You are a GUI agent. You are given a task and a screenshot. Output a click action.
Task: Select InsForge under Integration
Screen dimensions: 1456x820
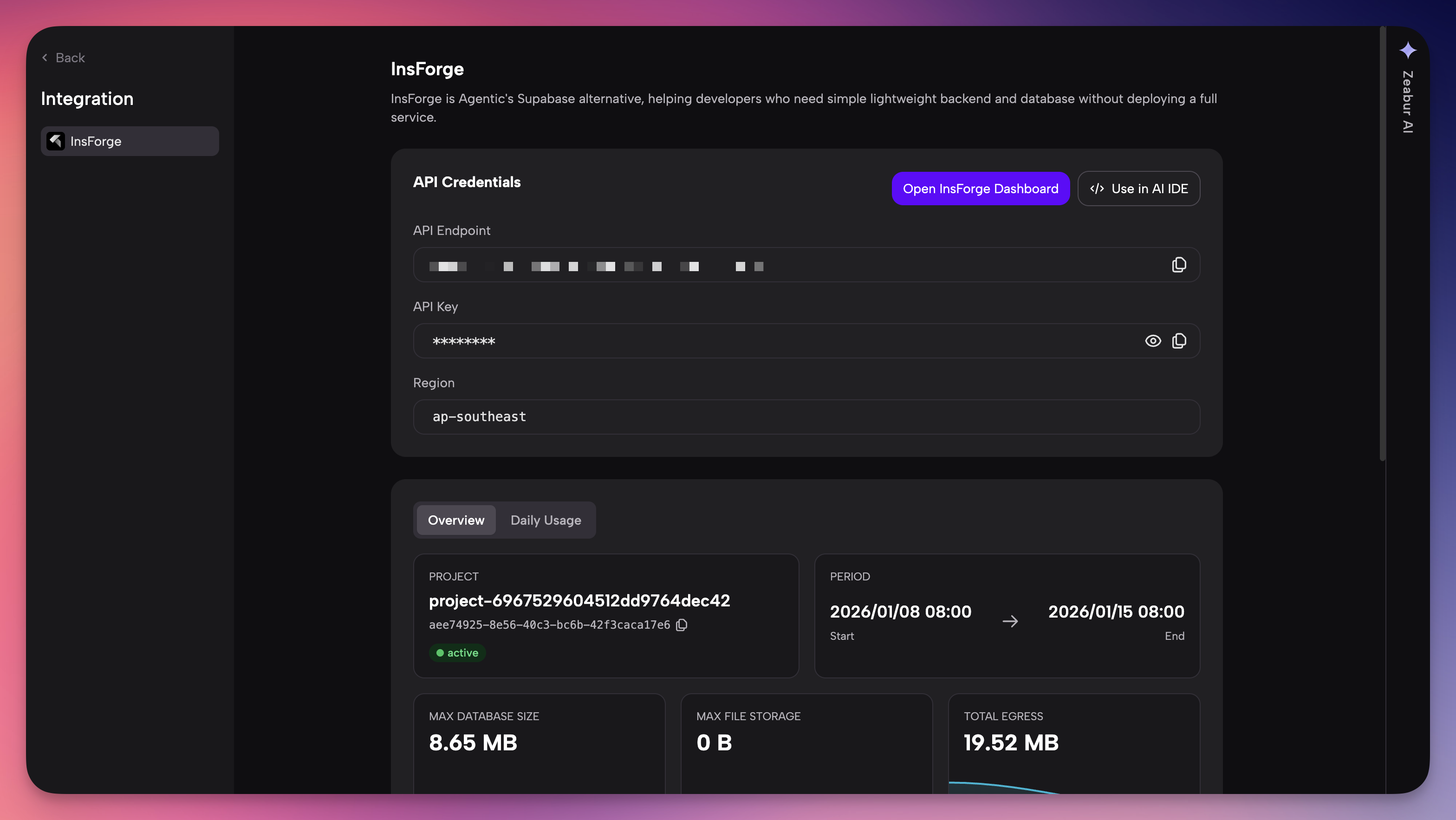tap(130, 141)
